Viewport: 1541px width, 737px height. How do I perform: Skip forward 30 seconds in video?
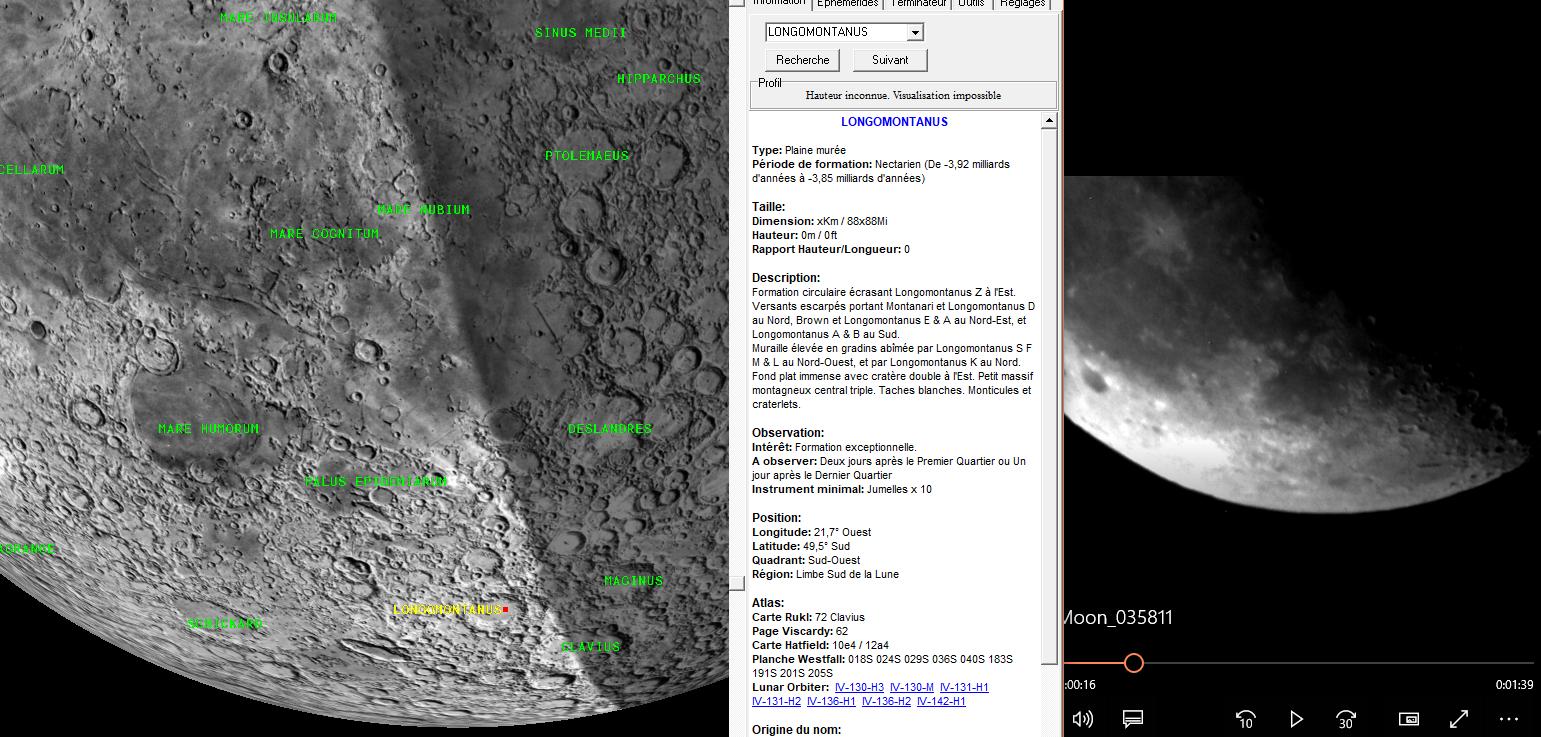tap(1346, 718)
